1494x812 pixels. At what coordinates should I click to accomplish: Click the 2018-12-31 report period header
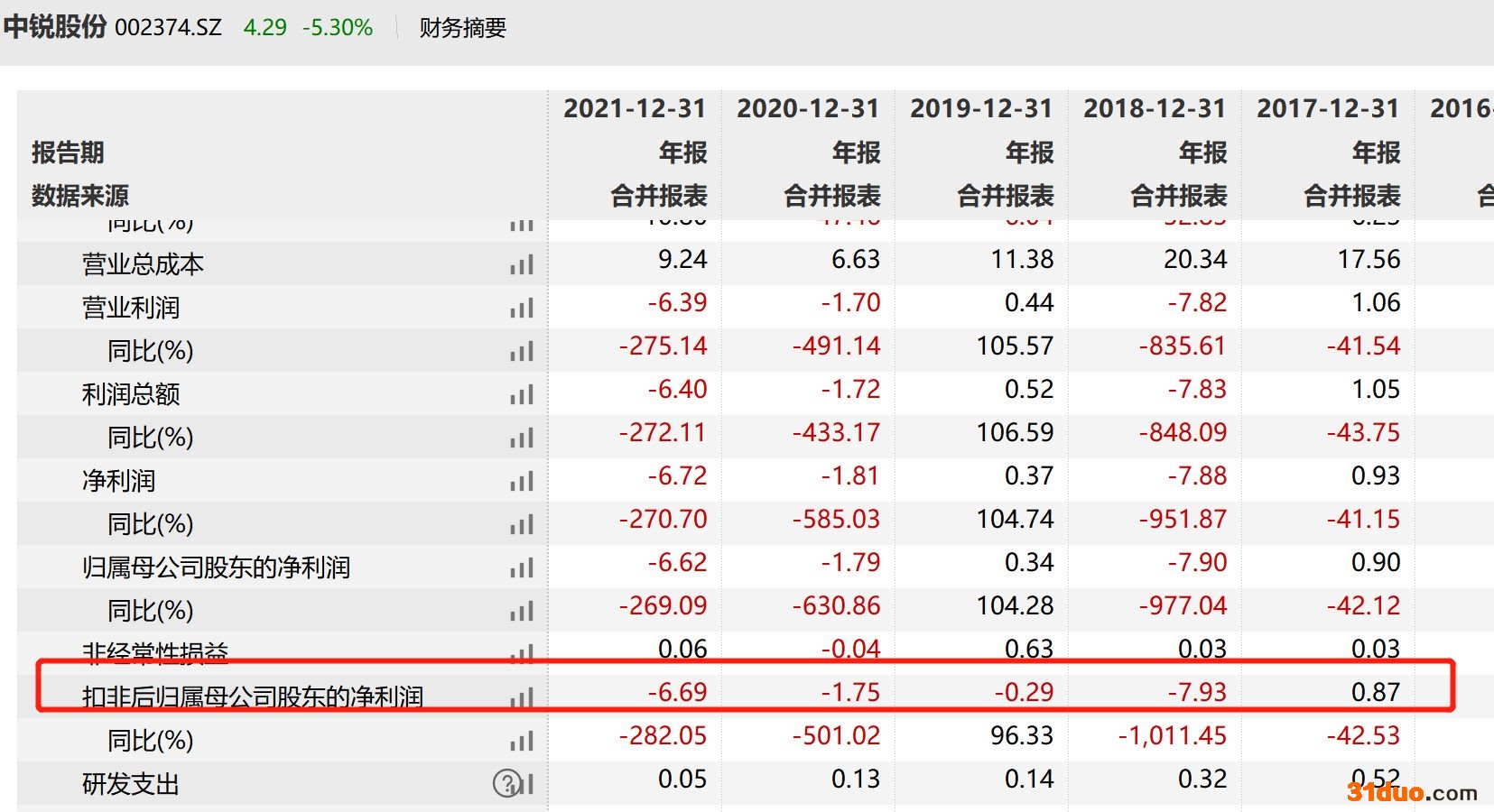1154,109
